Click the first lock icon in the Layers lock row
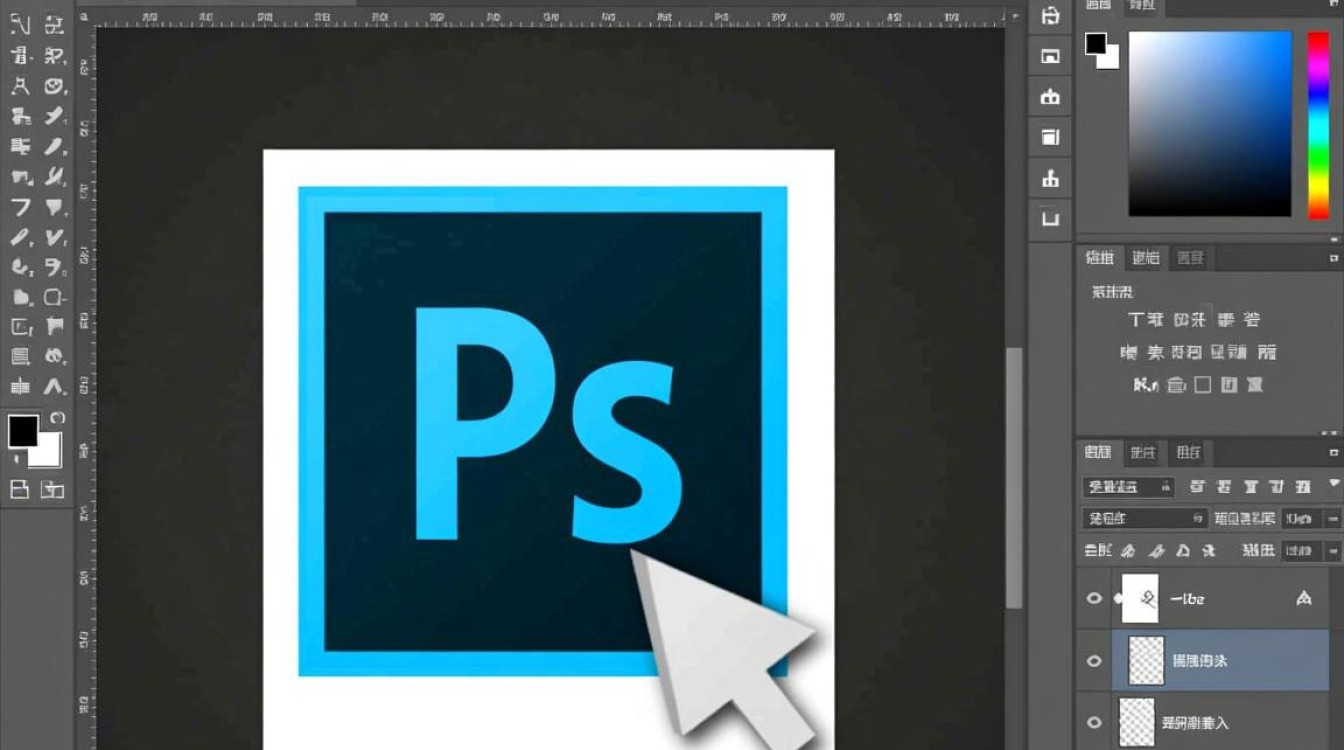This screenshot has height=750, width=1344. click(1128, 551)
